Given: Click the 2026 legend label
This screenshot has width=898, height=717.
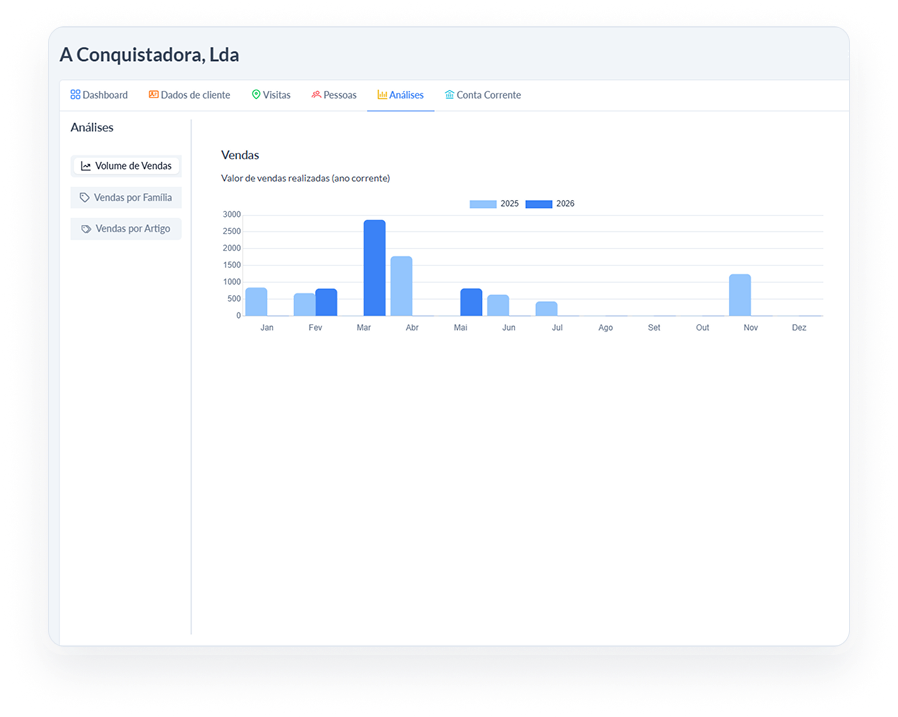Looking at the screenshot, I should point(565,204).
